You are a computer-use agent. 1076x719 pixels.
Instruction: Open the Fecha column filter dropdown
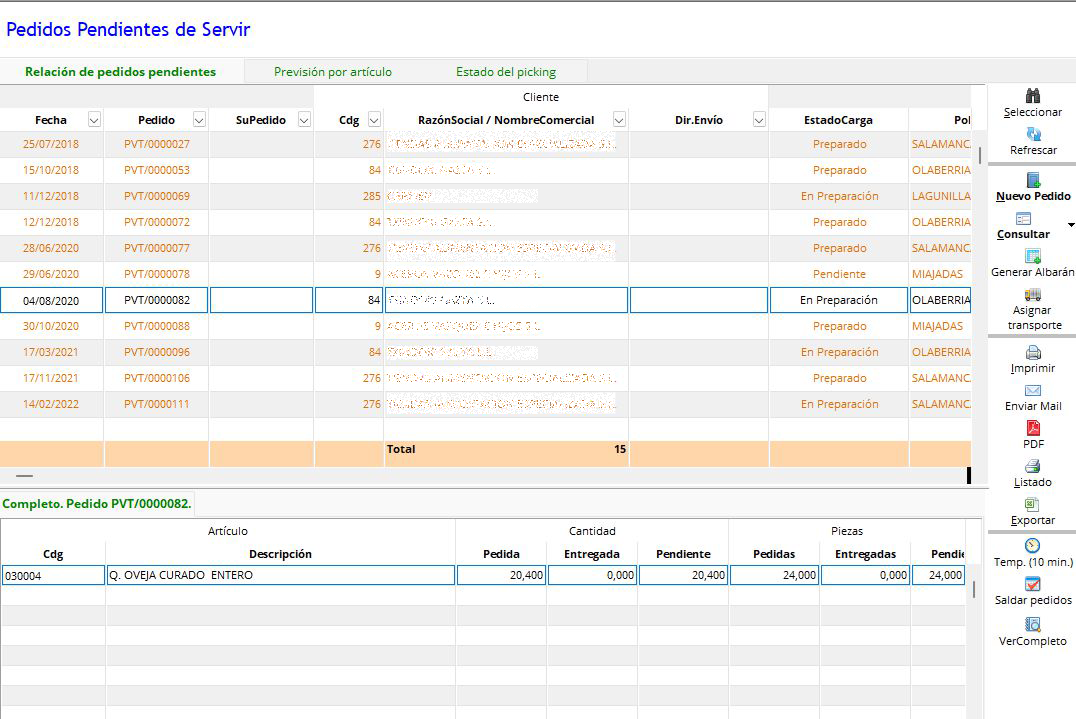94,120
